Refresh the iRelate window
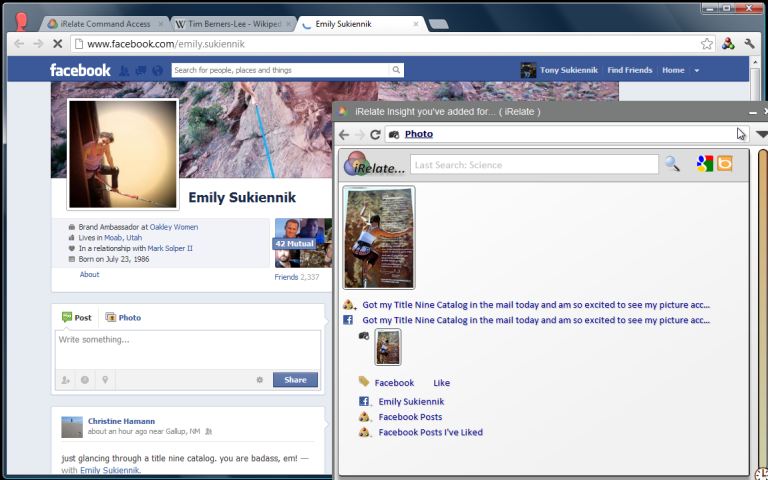768x480 pixels. coord(375,134)
